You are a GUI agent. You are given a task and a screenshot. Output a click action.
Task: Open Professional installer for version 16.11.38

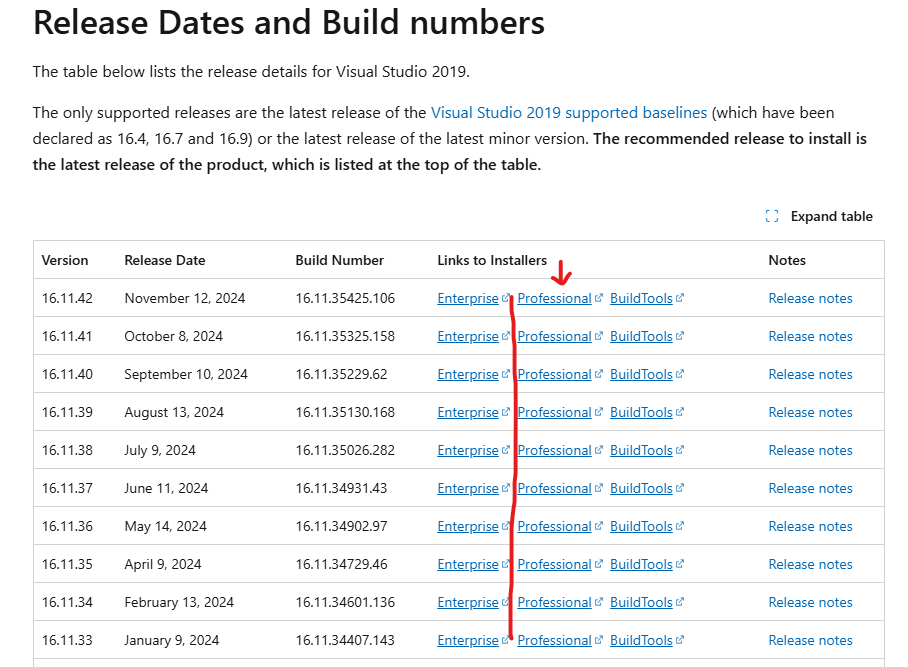pyautogui.click(x=554, y=450)
